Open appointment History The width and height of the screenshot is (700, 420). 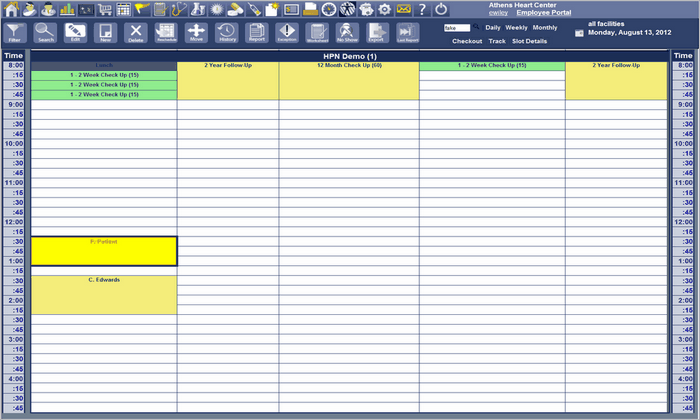pyautogui.click(x=227, y=32)
